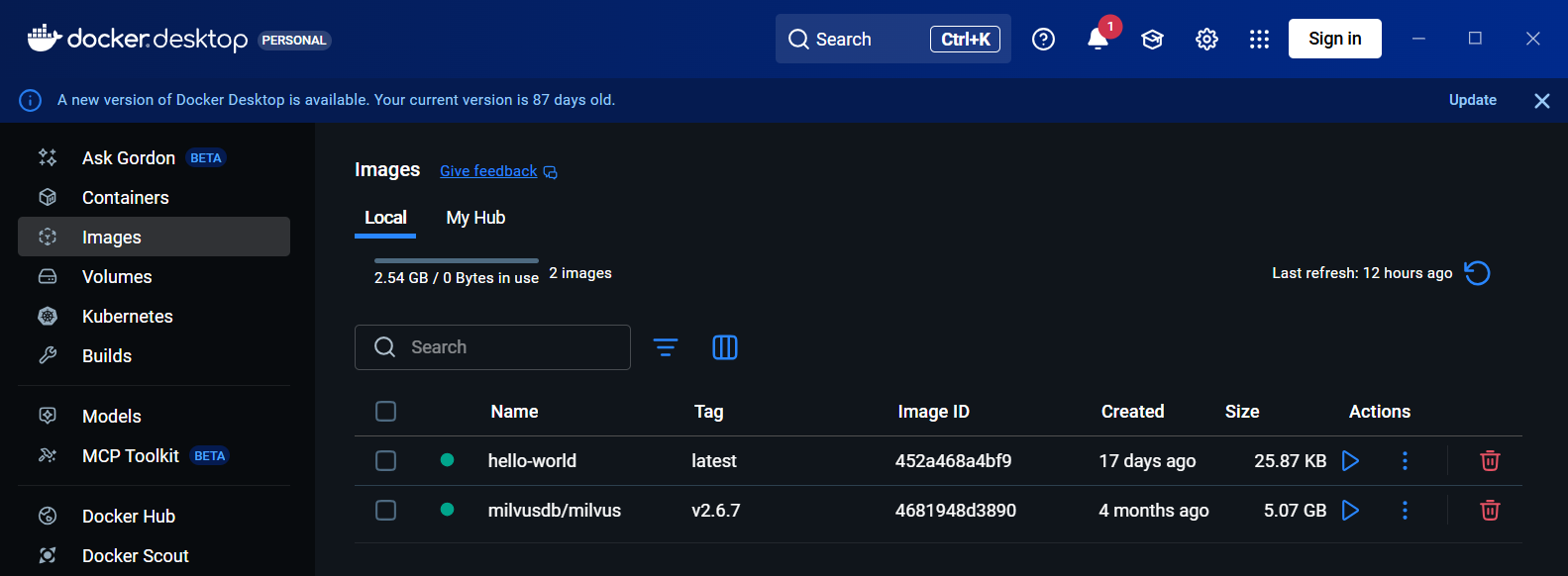Sort by the Name column header
The image size is (1568, 576).
[x=514, y=412]
